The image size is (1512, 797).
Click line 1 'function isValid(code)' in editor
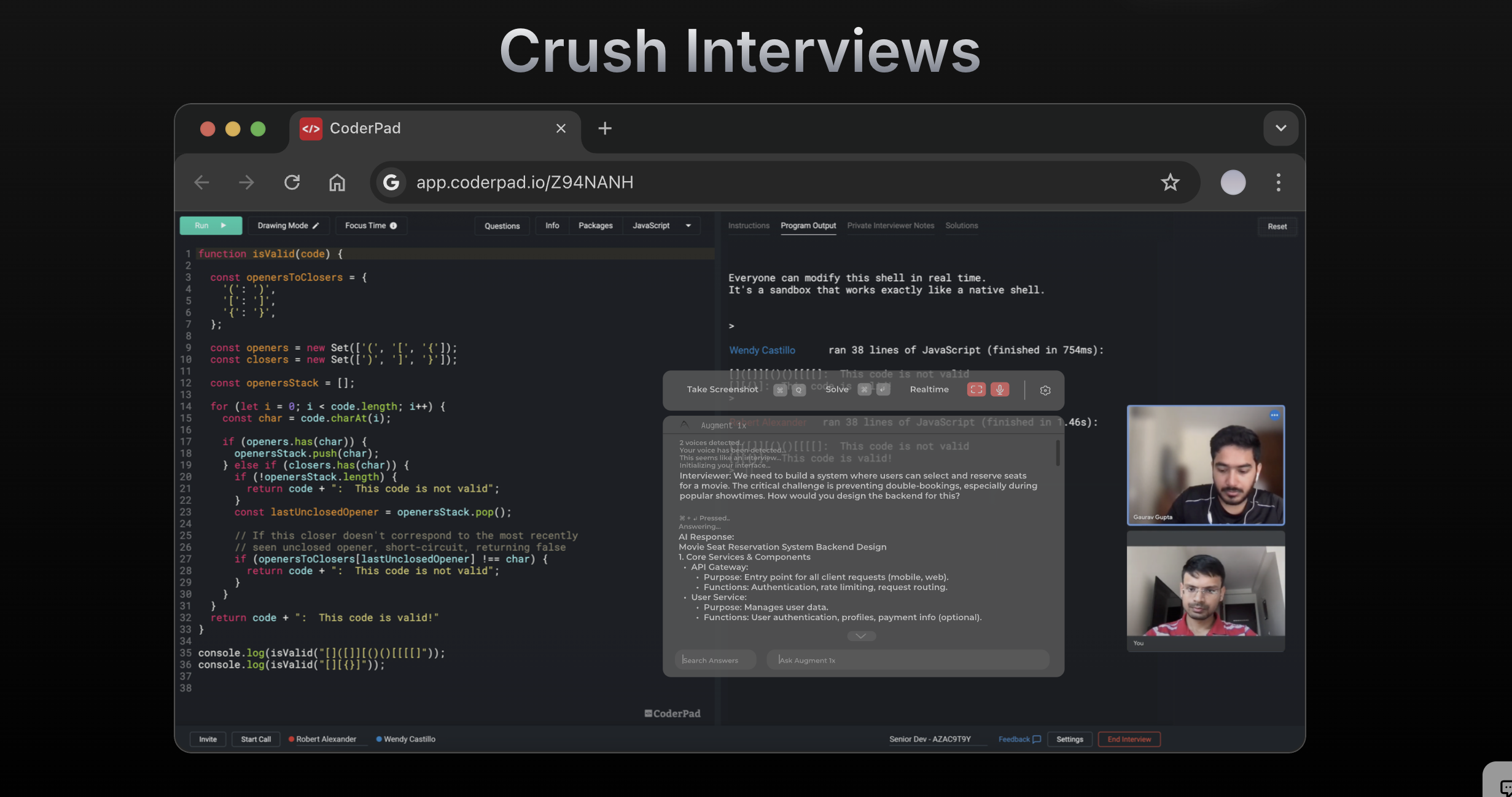pos(270,254)
